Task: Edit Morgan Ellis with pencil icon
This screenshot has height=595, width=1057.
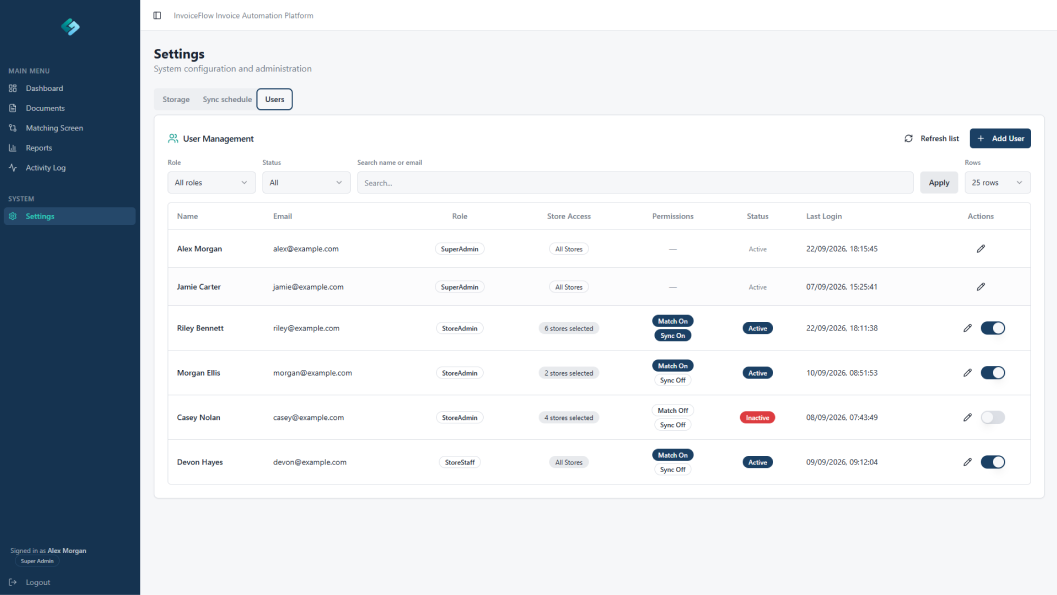Action: [x=967, y=373]
